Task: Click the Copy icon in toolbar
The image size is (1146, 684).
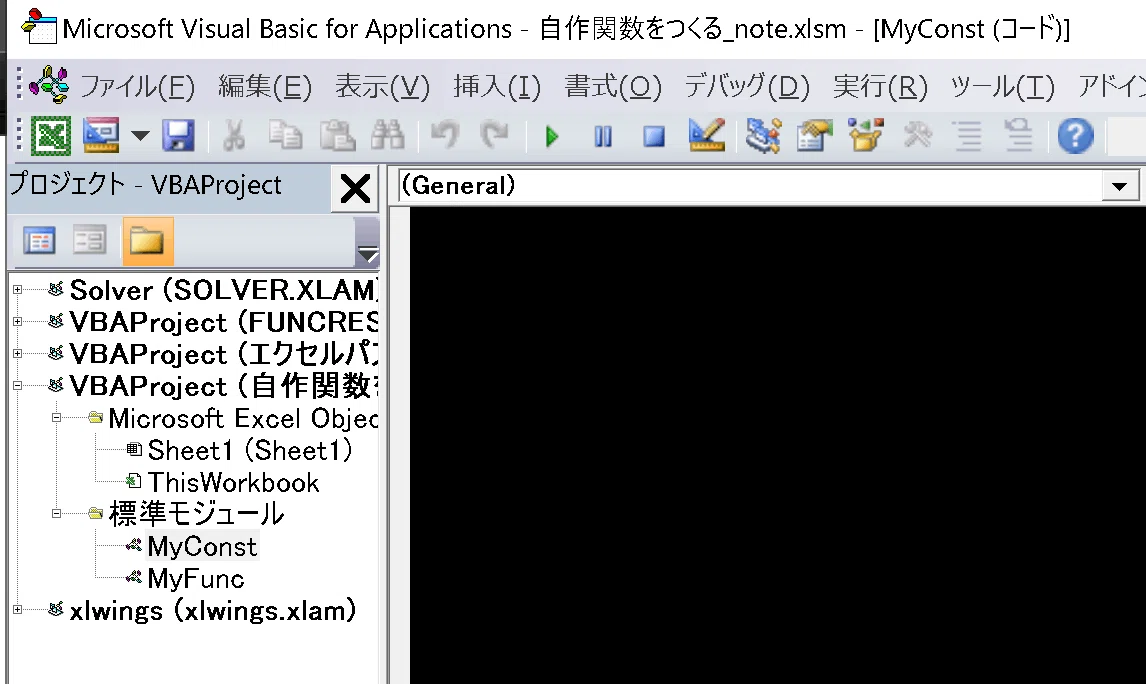Action: [x=285, y=136]
